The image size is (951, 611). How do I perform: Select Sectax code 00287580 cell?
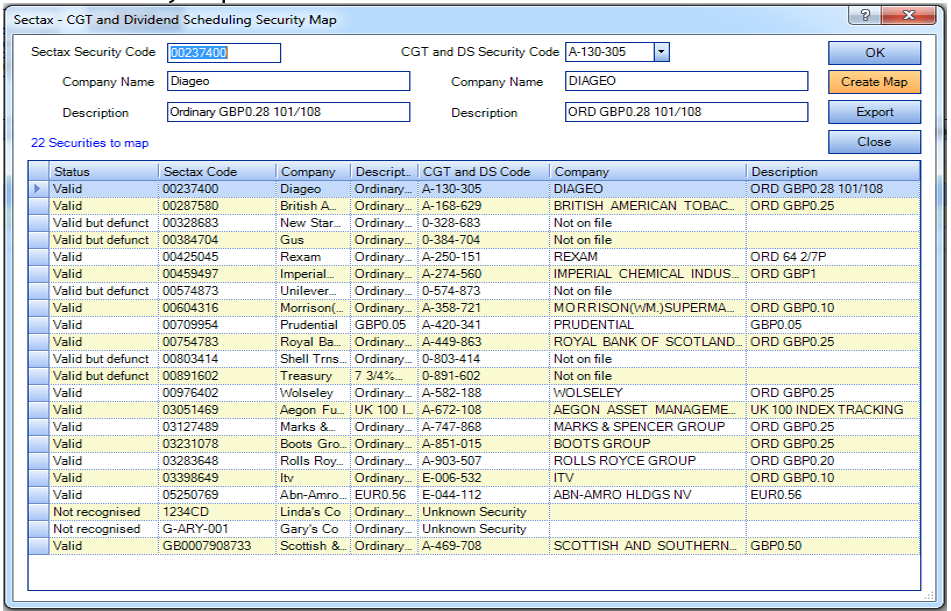217,206
